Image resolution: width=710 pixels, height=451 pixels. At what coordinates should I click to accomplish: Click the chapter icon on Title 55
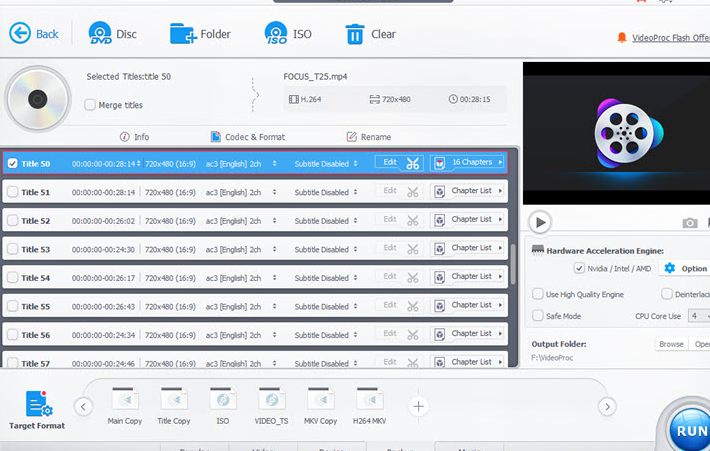click(440, 306)
